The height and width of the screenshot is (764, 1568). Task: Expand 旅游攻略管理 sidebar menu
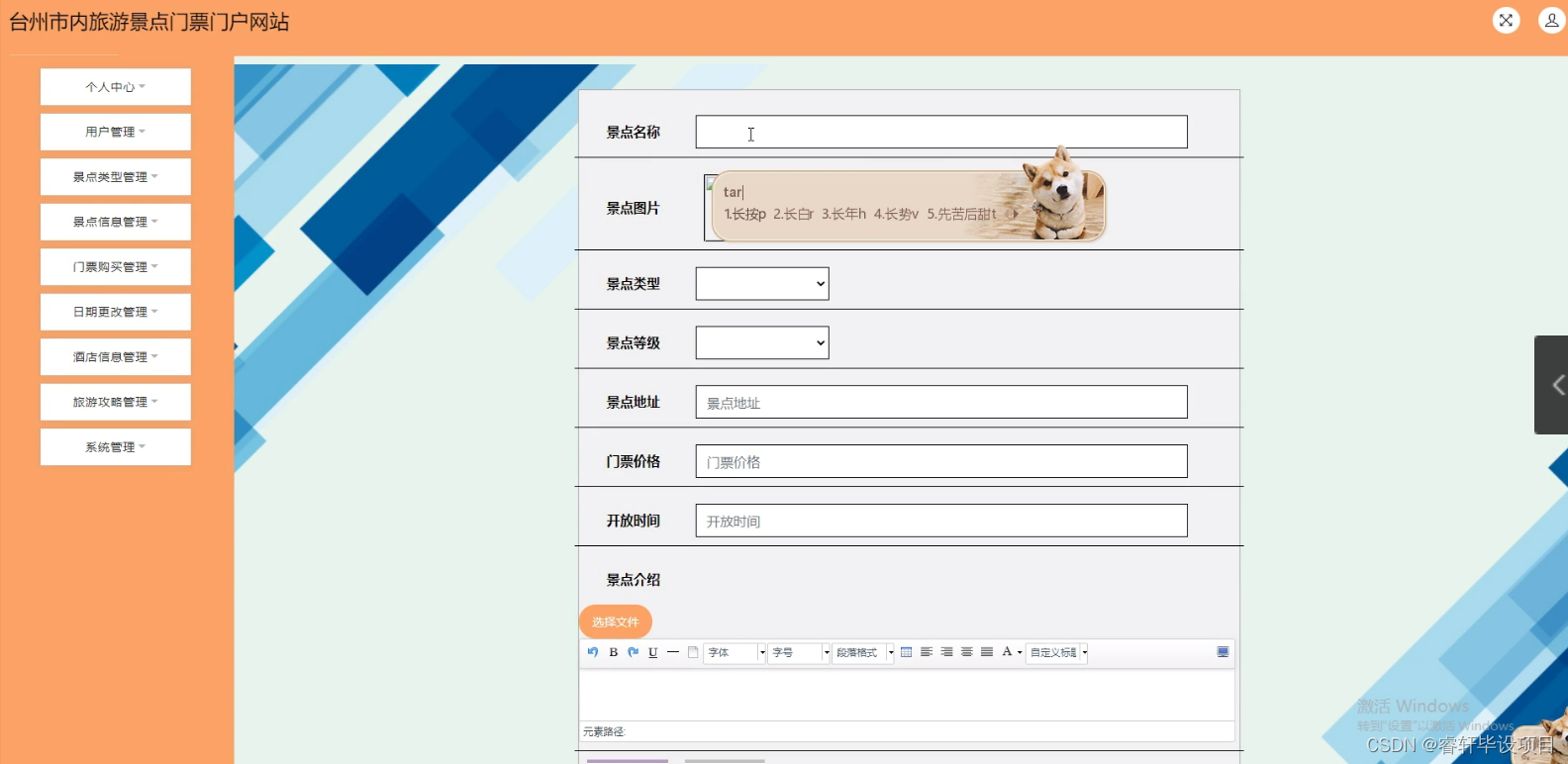[116, 402]
